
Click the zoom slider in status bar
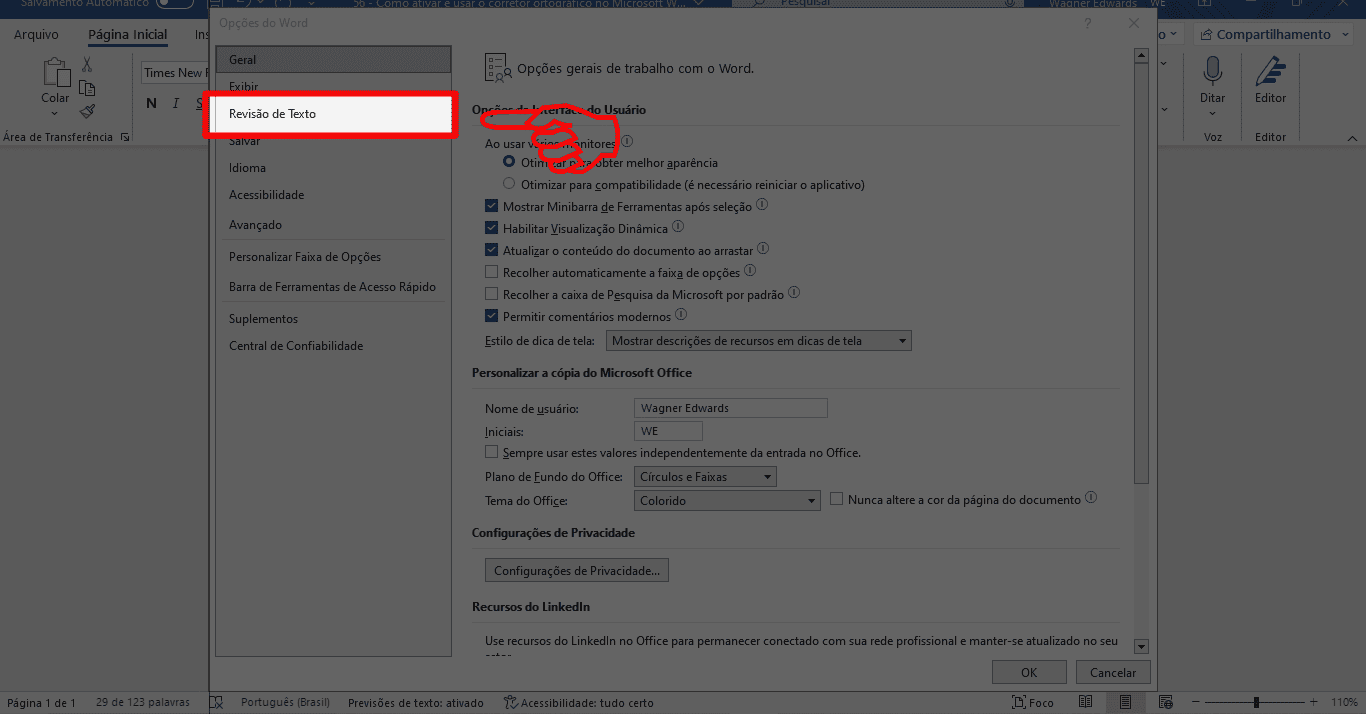pos(1256,703)
